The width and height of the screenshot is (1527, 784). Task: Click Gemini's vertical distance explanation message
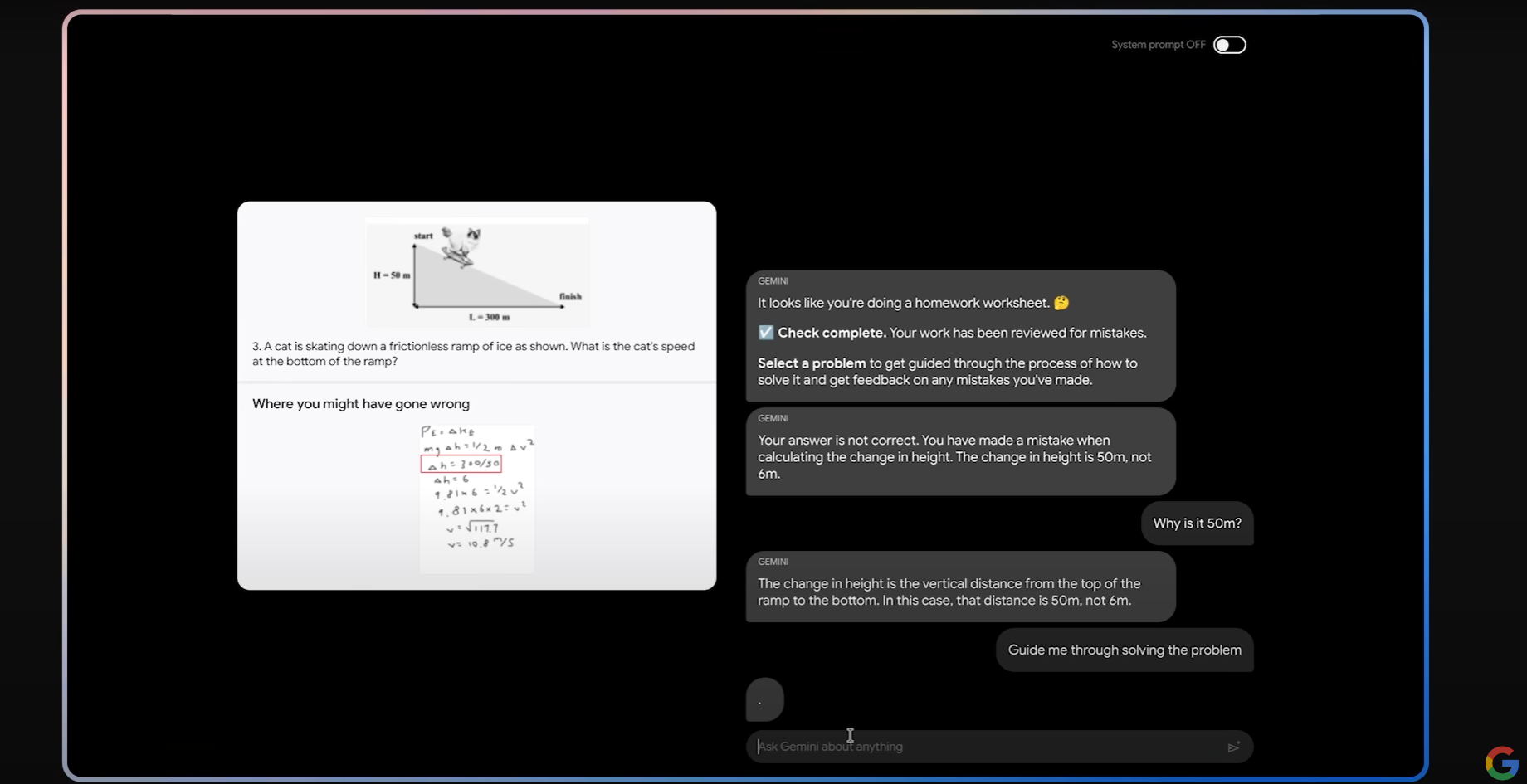[959, 592]
